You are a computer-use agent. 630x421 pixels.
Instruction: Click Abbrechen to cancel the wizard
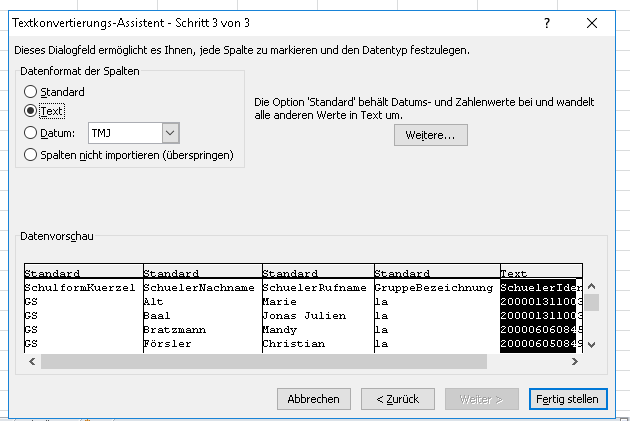point(314,398)
